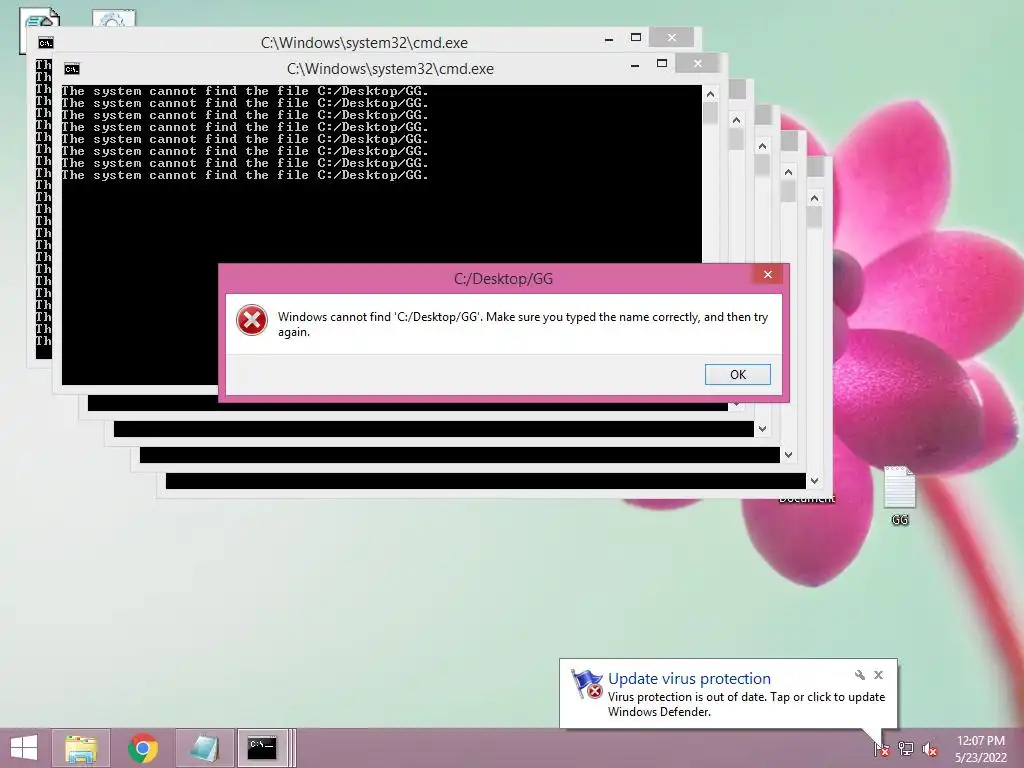Screen dimensions: 1024x768
Task: Click the back cmd.exe window system icon
Action: (46, 43)
